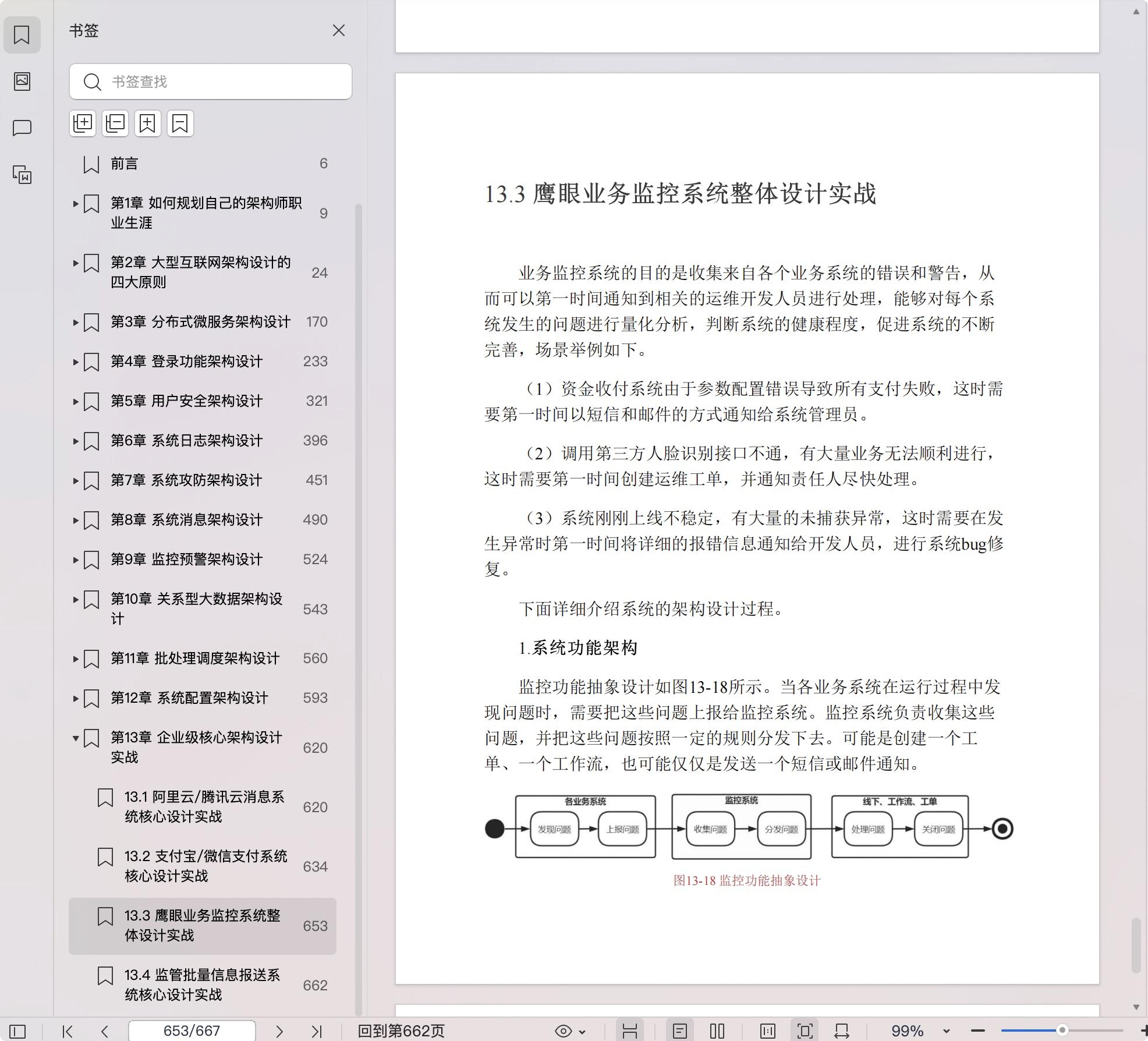The width and height of the screenshot is (1148, 1041).
Task: Open bookmark 13.3 鹰眼业务监控系统
Action: 202,926
